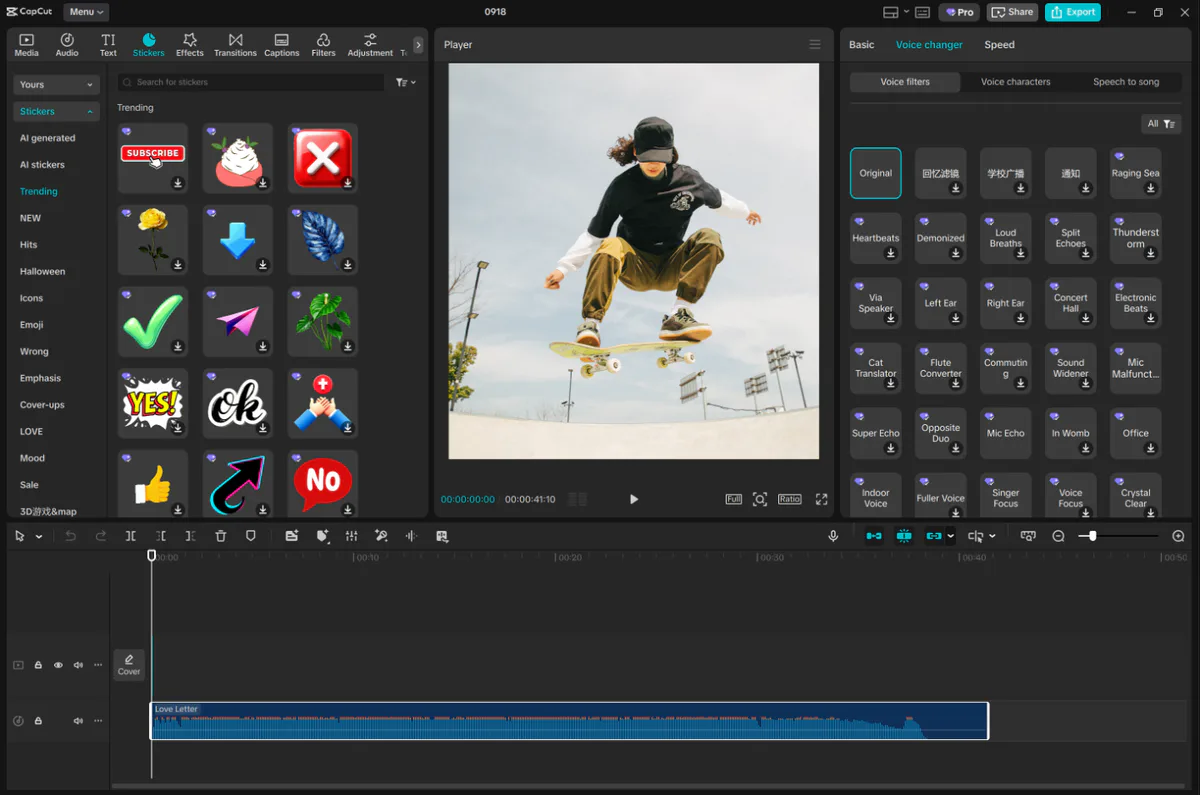The image size is (1200, 795).
Task: Open the sticker filter dropdown beside the search bar
Action: point(405,81)
